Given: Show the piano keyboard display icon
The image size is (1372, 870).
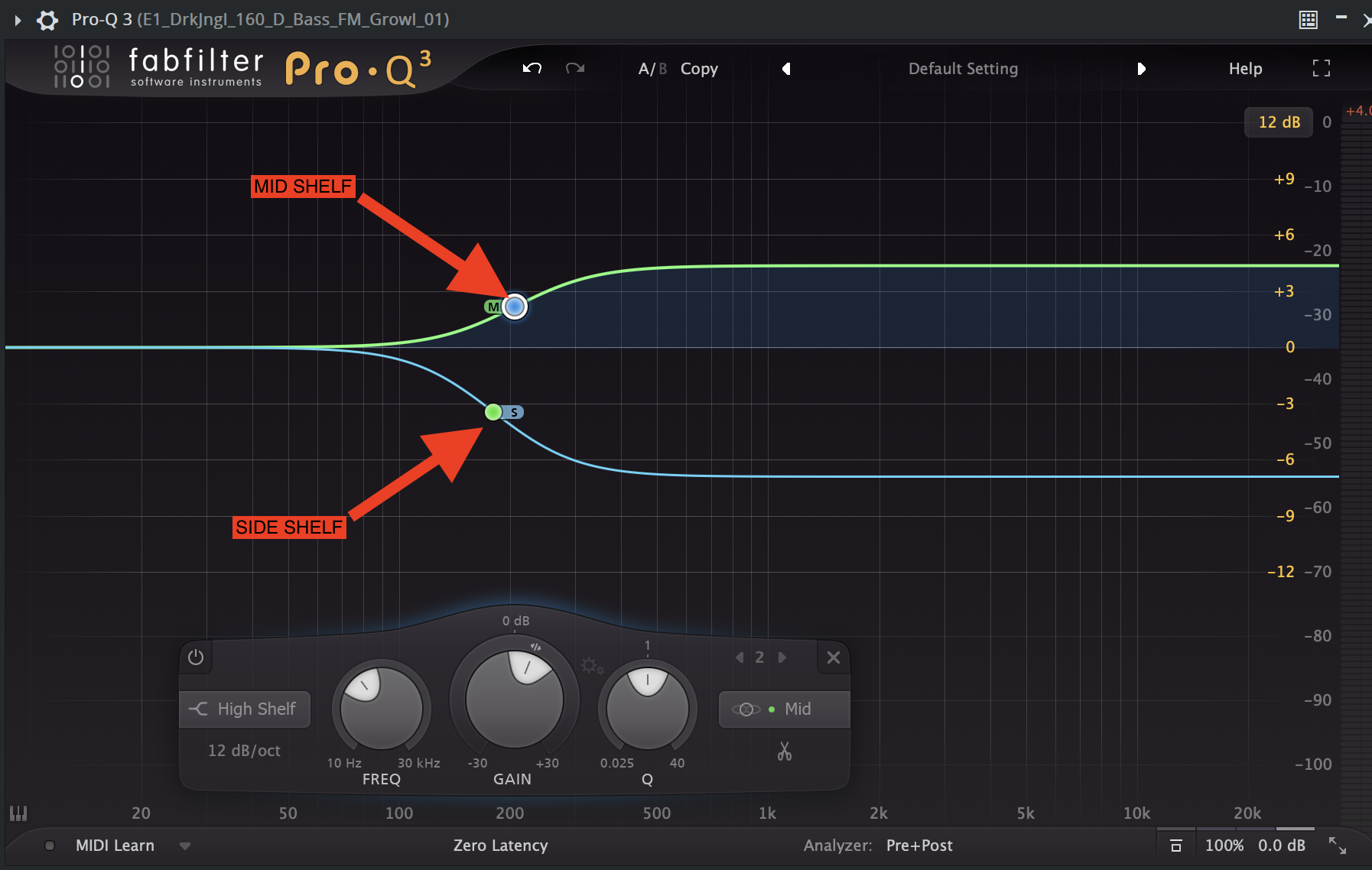Looking at the screenshot, I should coord(18,813).
